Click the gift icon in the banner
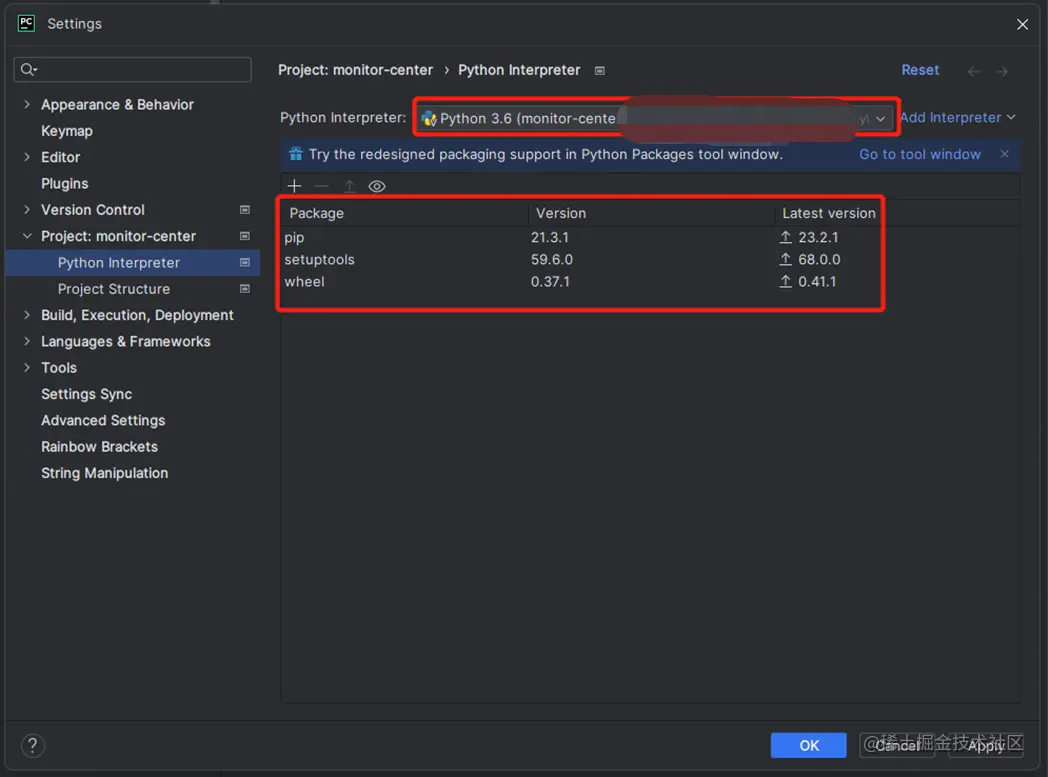The height and width of the screenshot is (777, 1048). (x=295, y=154)
